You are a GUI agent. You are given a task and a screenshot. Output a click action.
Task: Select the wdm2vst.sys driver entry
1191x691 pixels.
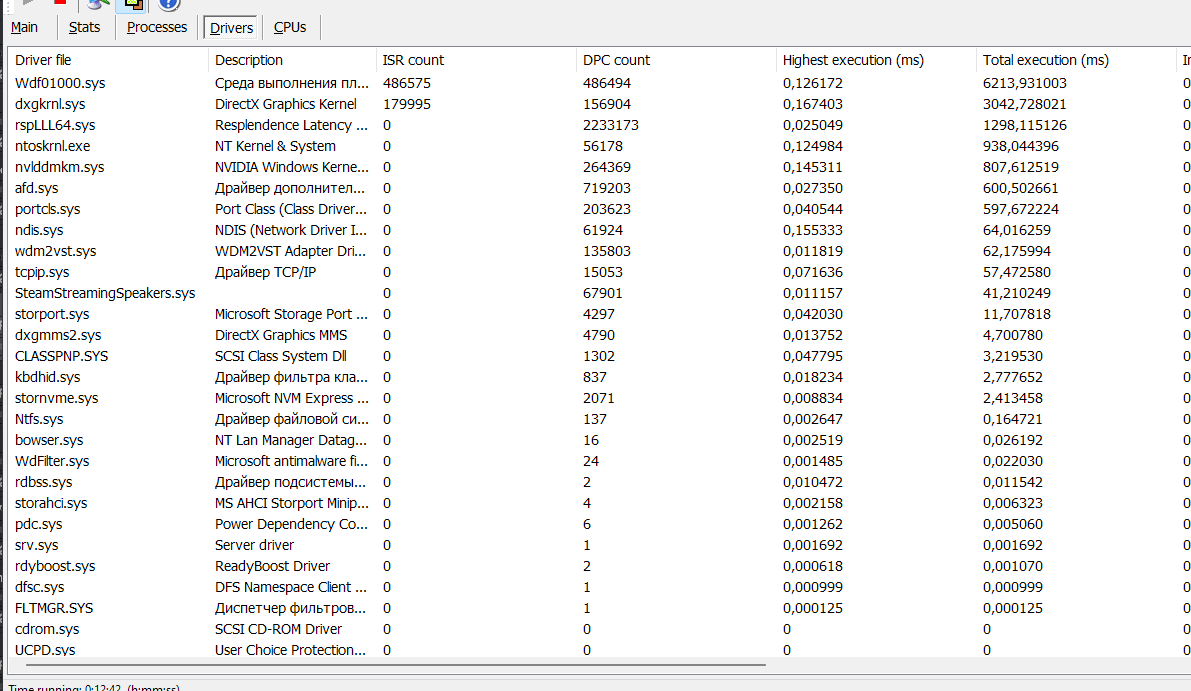[55, 251]
